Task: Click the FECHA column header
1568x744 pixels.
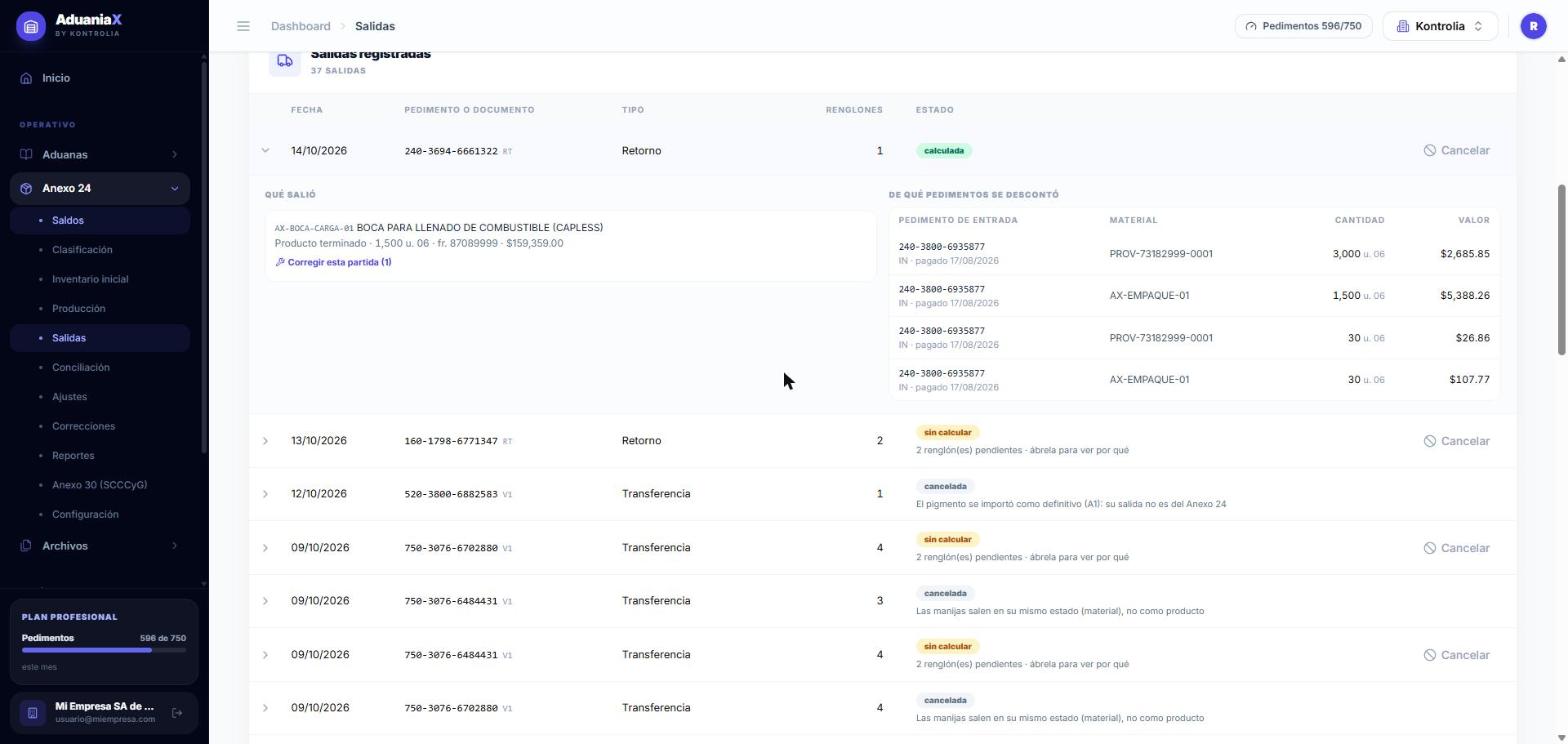Action: tap(307, 110)
